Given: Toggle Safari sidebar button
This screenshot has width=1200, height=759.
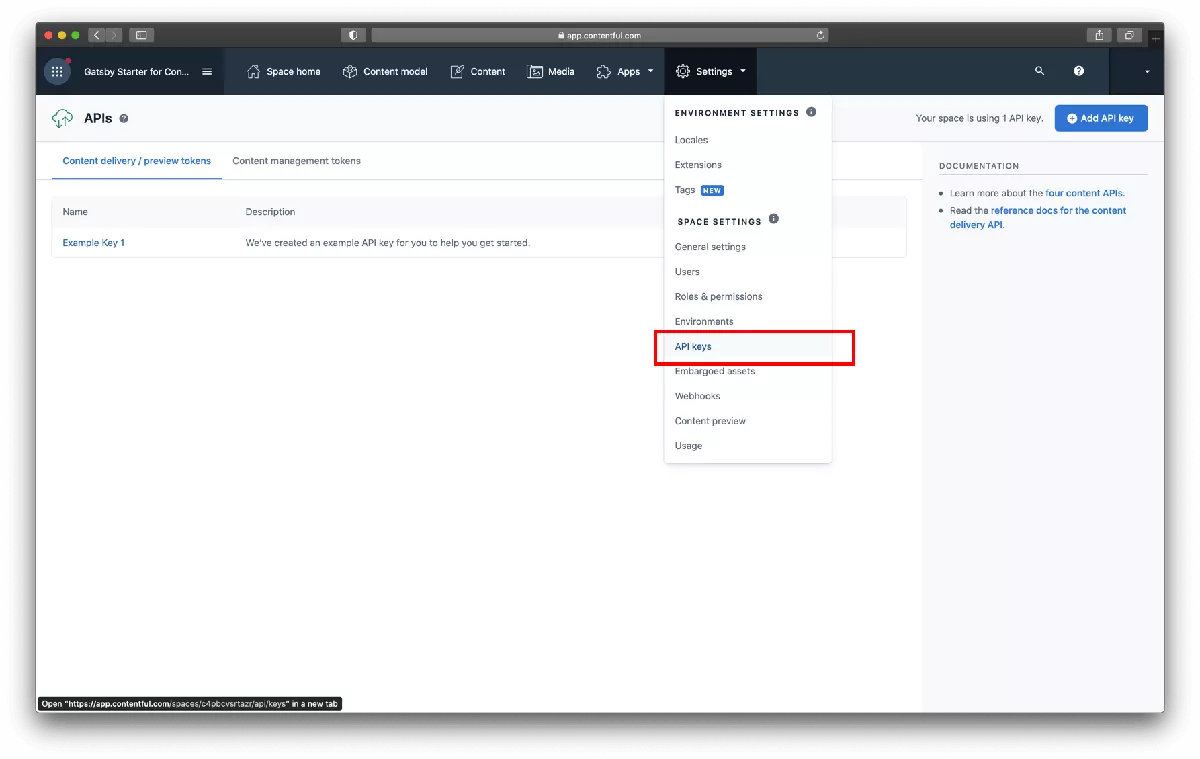Looking at the screenshot, I should (141, 35).
